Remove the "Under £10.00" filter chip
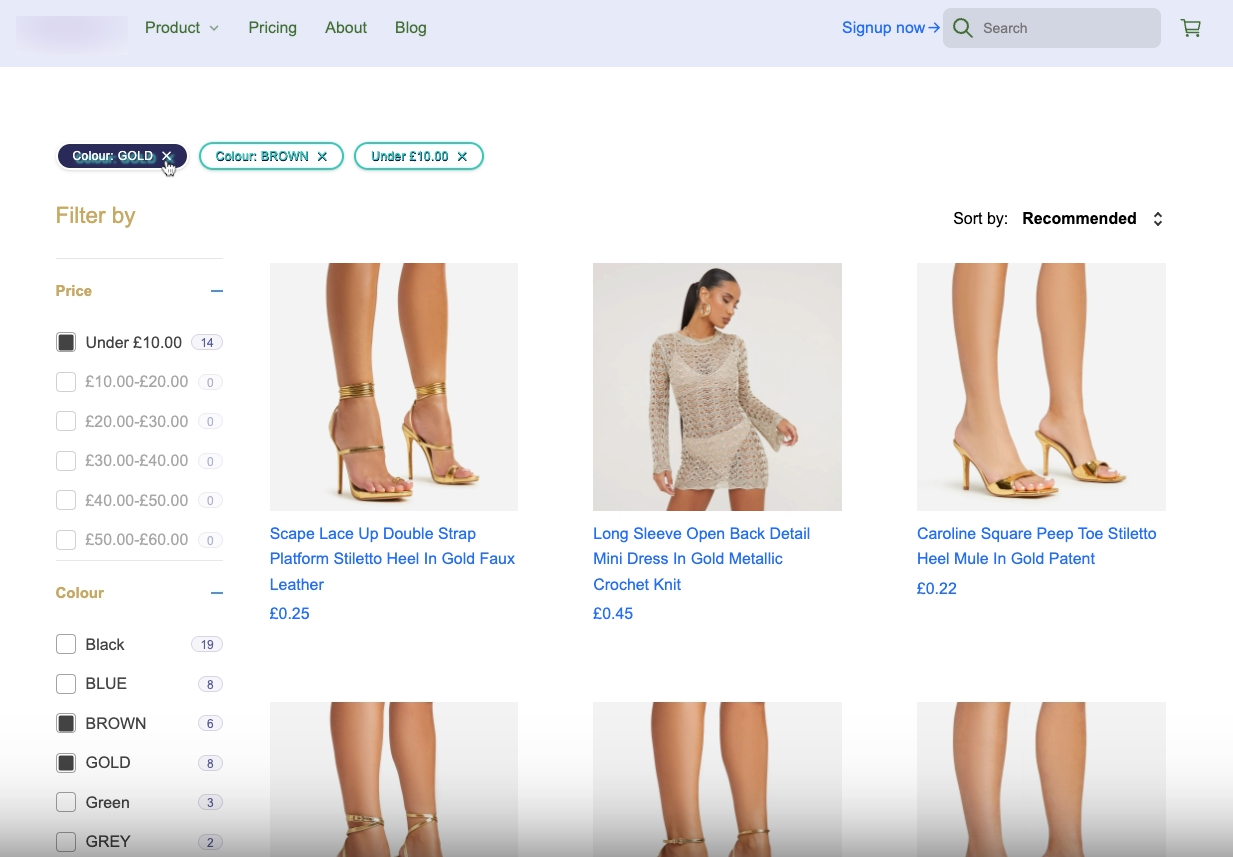 click(x=462, y=156)
